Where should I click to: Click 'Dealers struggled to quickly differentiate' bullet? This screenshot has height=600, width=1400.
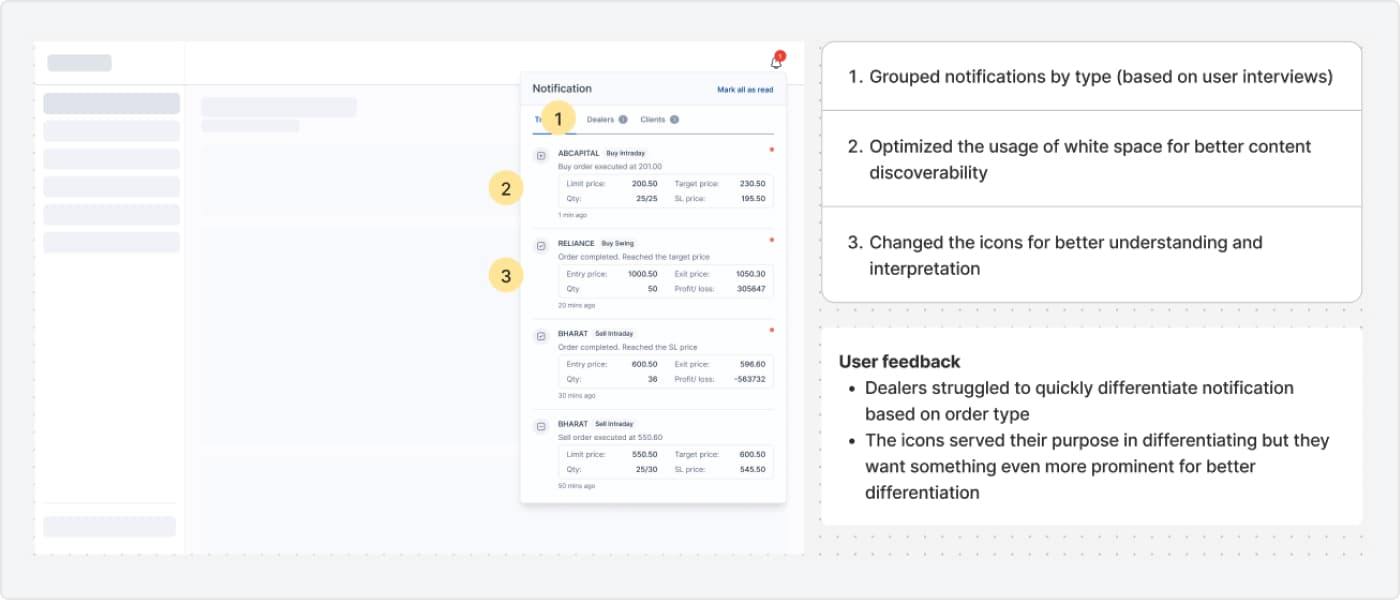1079,401
